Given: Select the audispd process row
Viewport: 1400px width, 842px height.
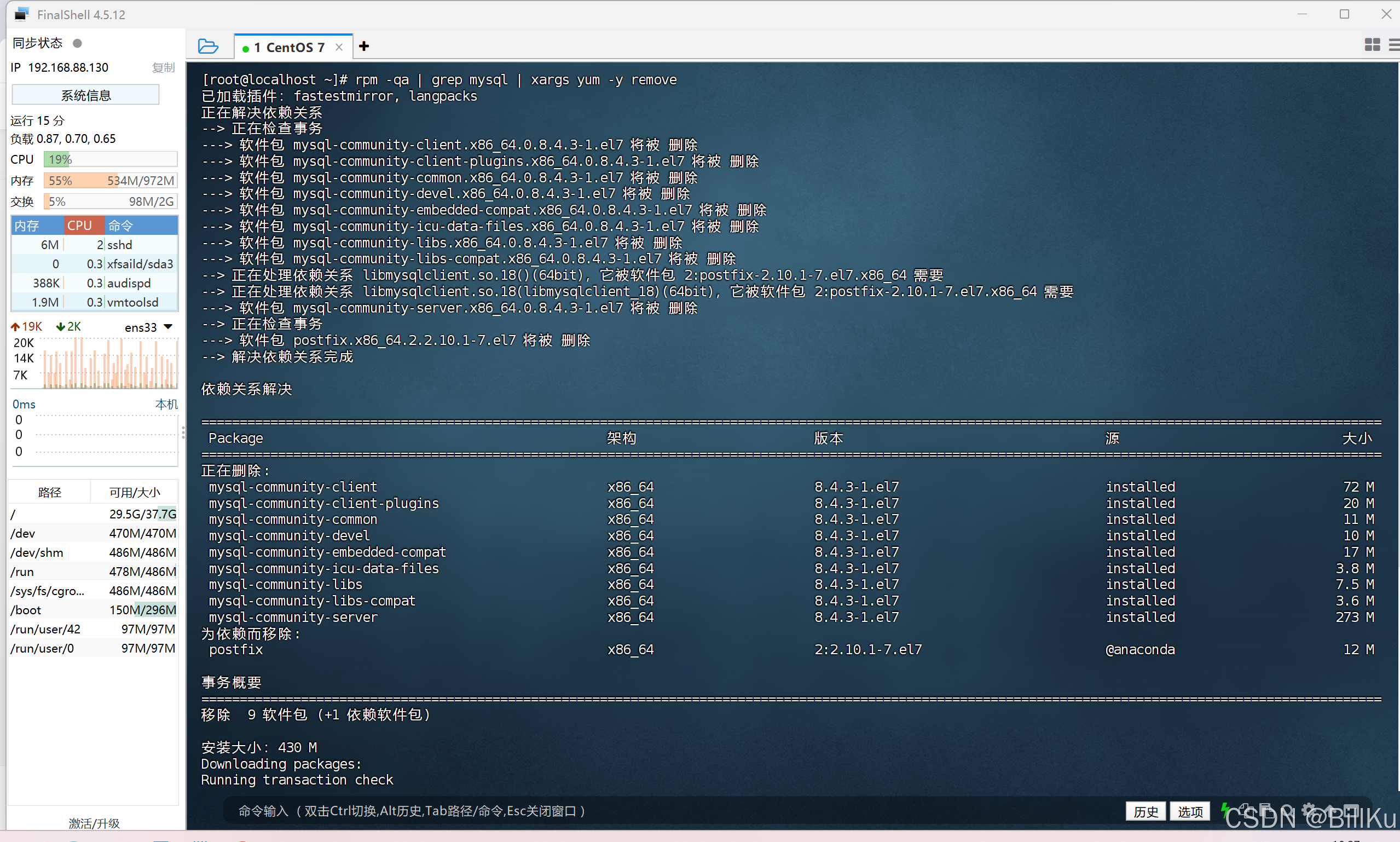Looking at the screenshot, I should pos(95,283).
